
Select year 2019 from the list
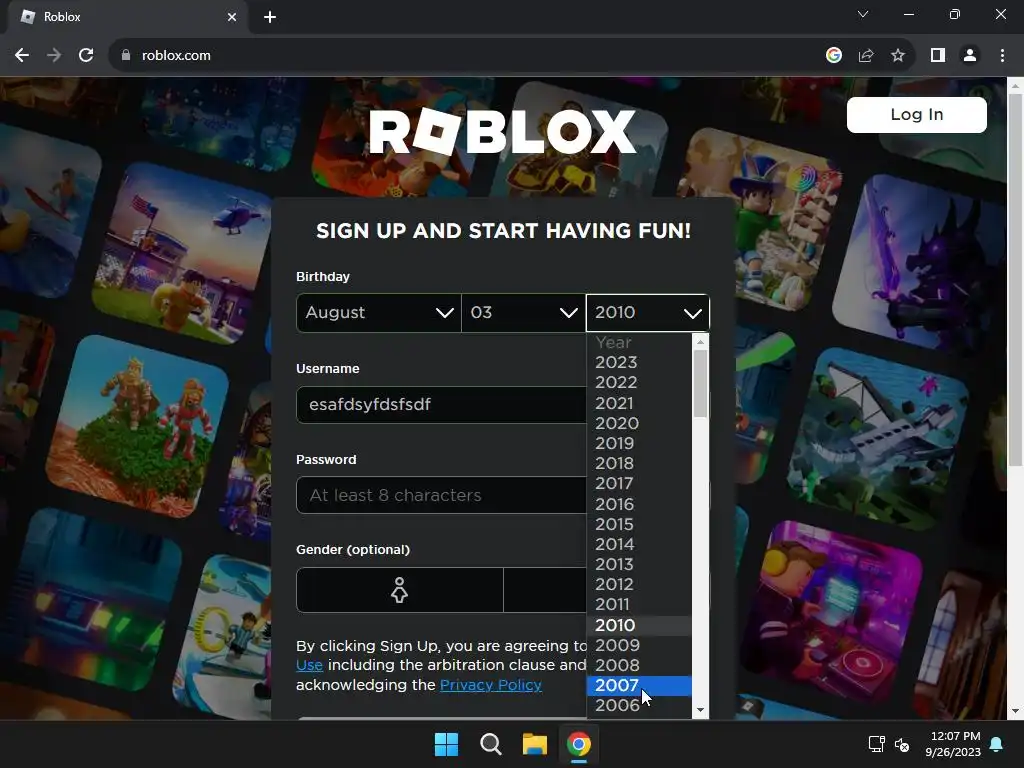click(x=639, y=443)
